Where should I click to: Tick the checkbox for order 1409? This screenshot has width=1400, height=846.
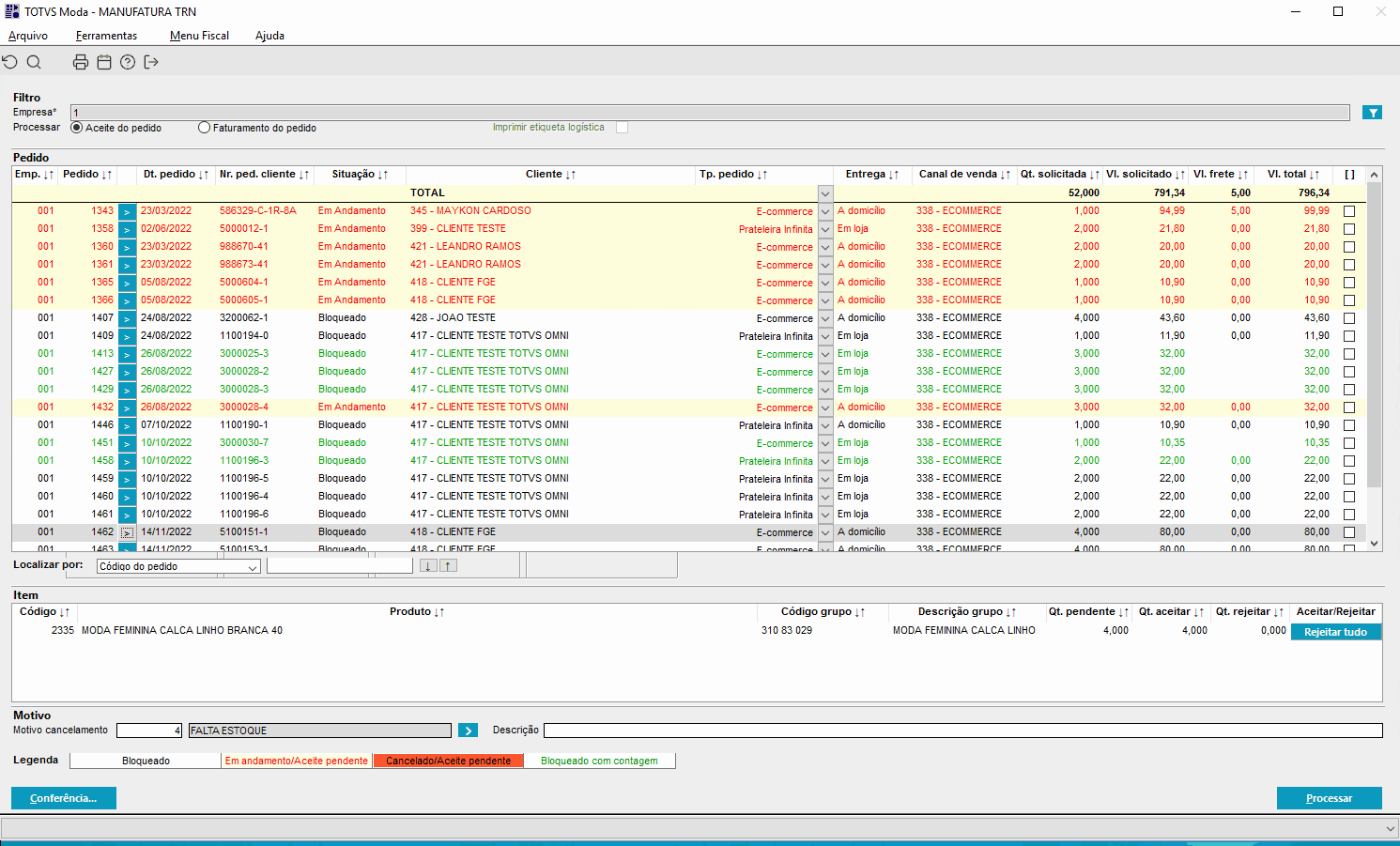[1349, 336]
